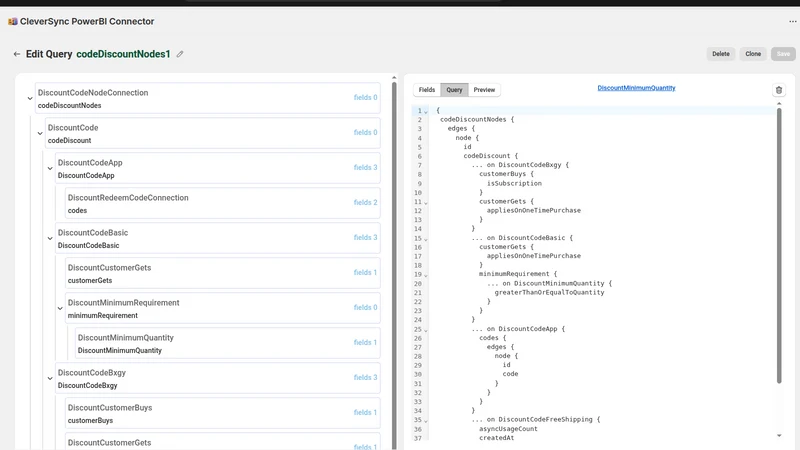Click 'fields 0' on DiscountCode row
Viewport: 800px width, 450px height.
[365, 132]
